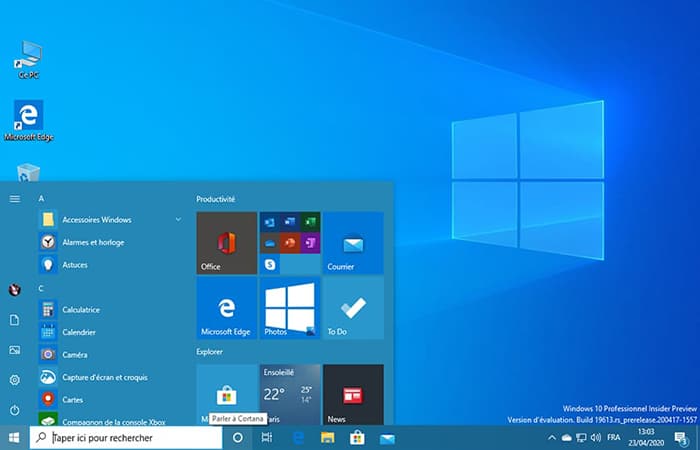Click the OneNote icon in Office folder tile
Screen dimensions: 700x450
[311, 243]
